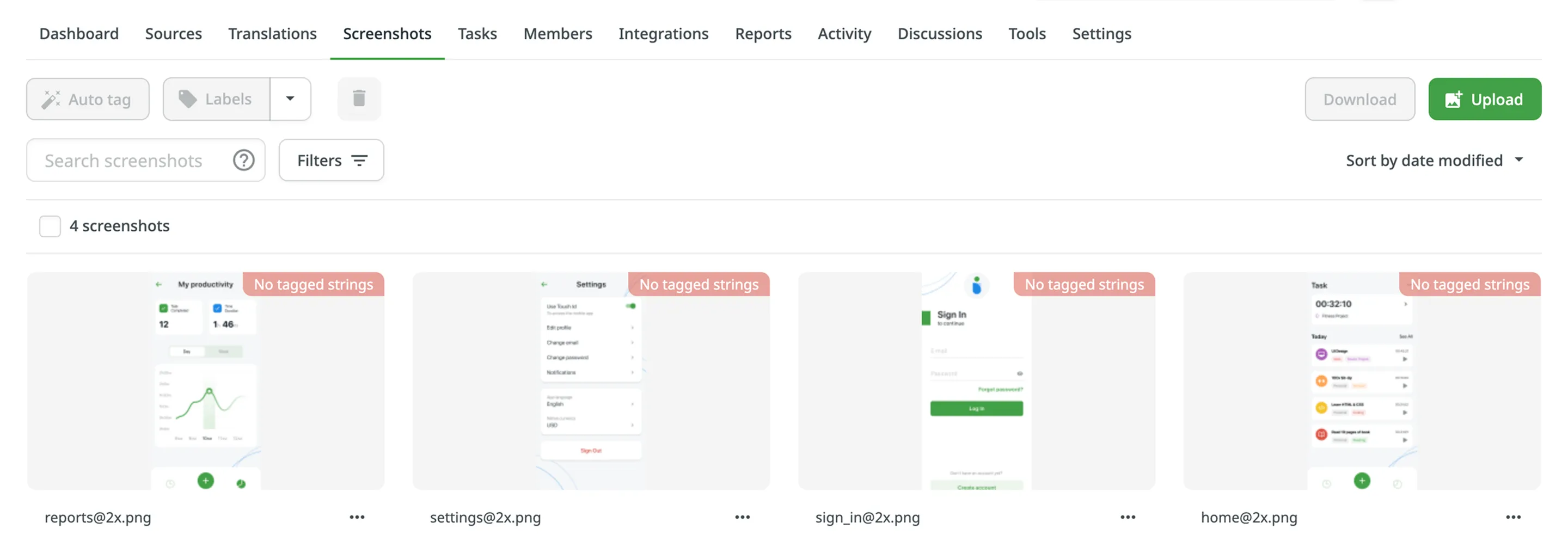Open the three-dot menu for settings@2x.png
The height and width of the screenshot is (553, 1568).
click(742, 517)
